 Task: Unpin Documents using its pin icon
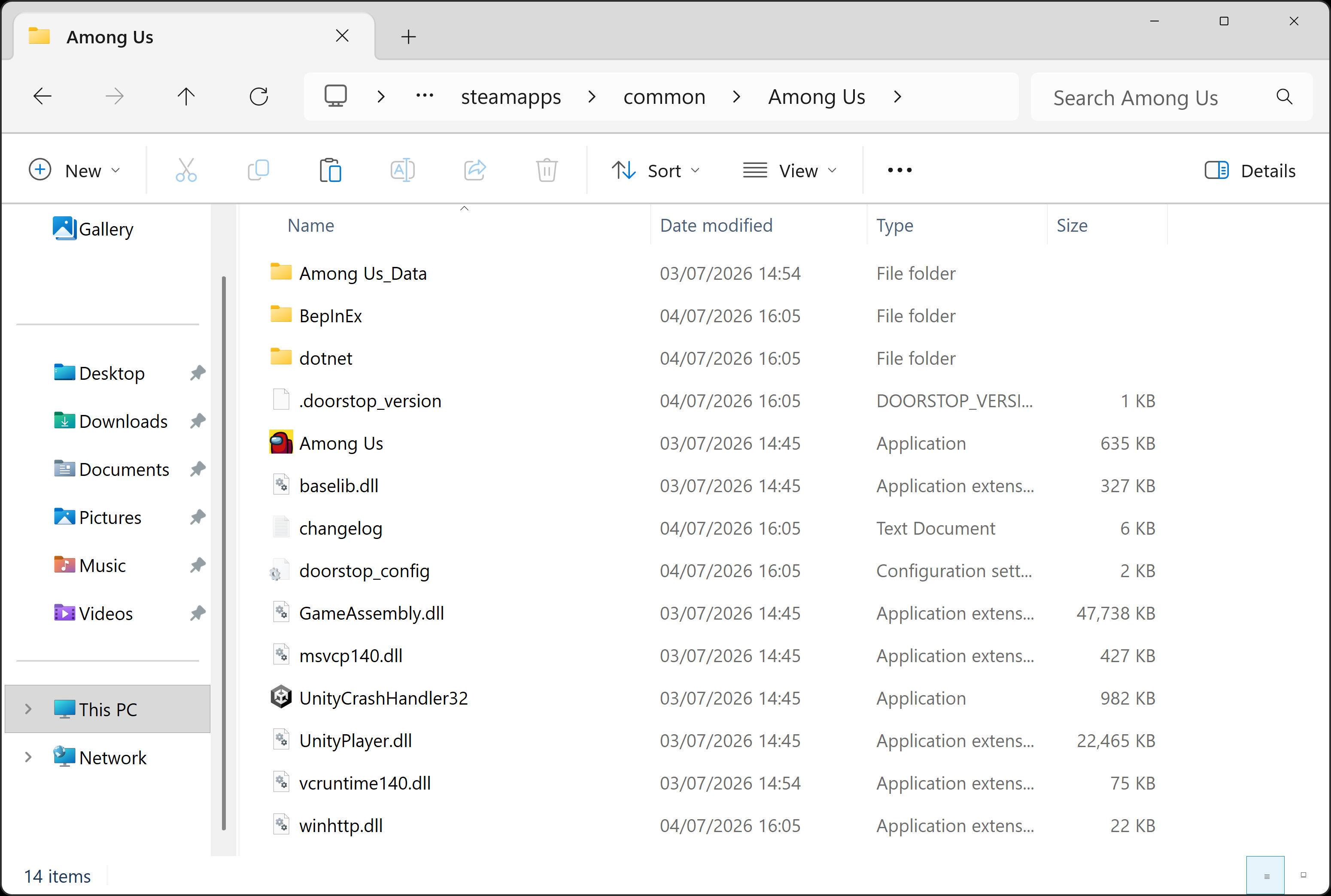198,469
